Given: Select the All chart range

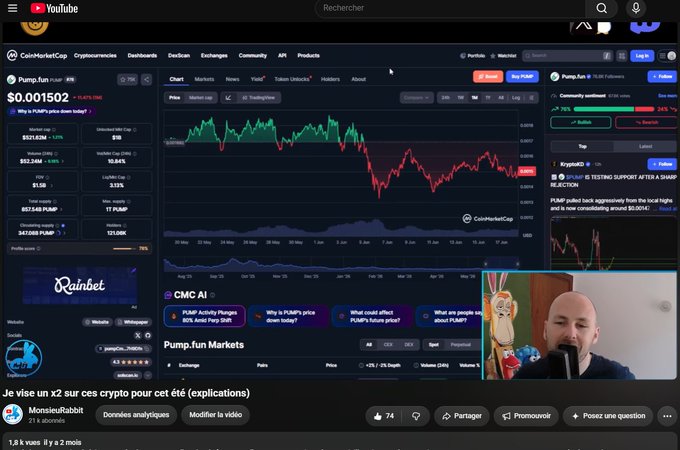Looking at the screenshot, I should tap(501, 98).
